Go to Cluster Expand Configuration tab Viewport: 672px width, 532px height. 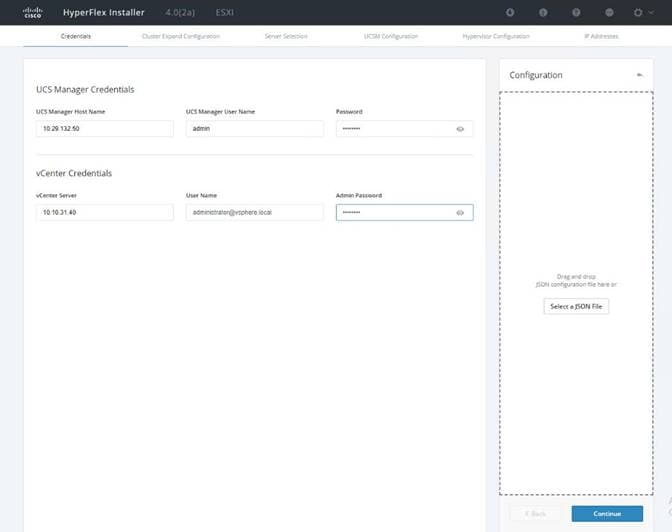tap(181, 36)
